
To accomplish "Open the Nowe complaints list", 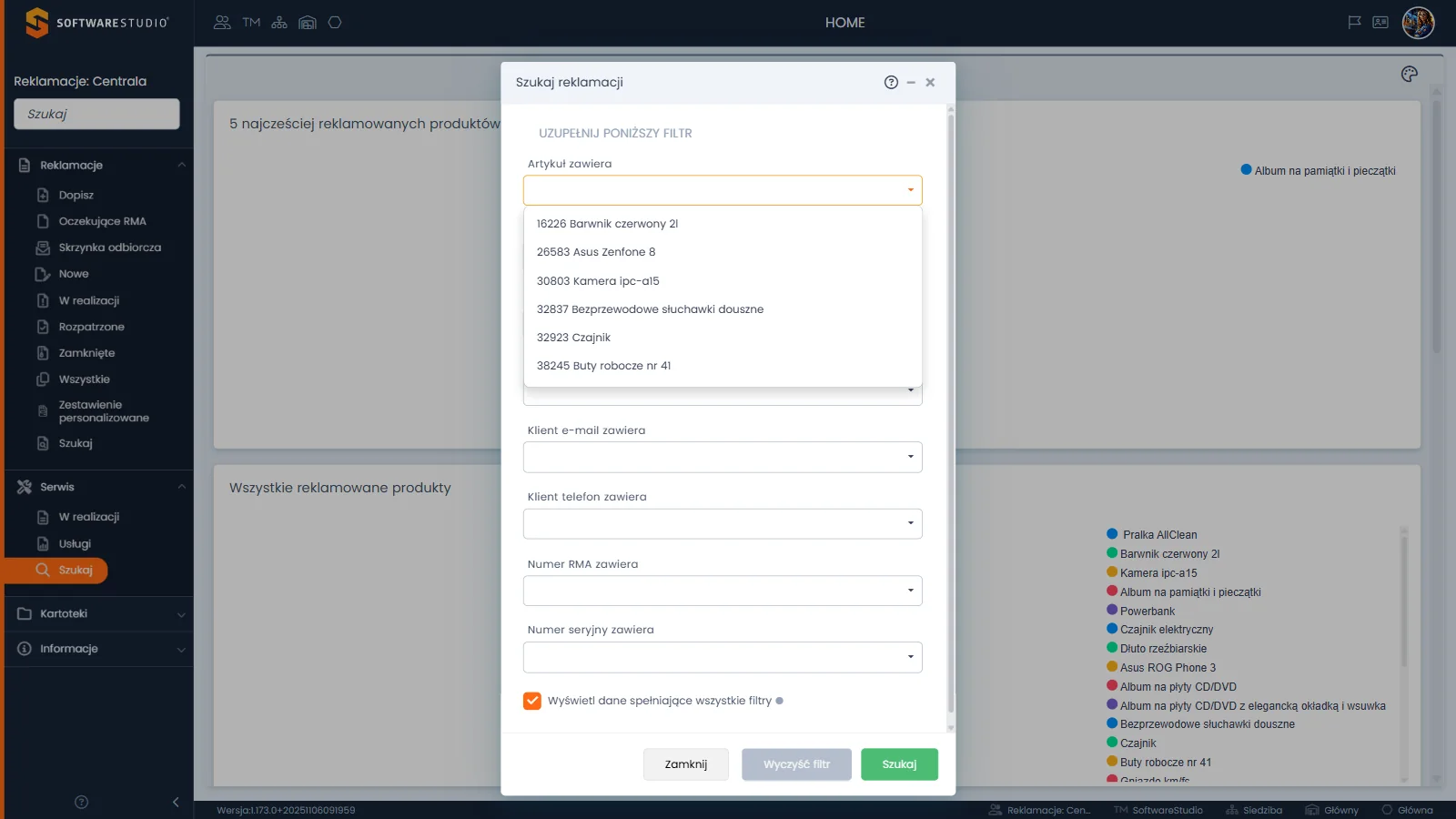I will click(74, 274).
